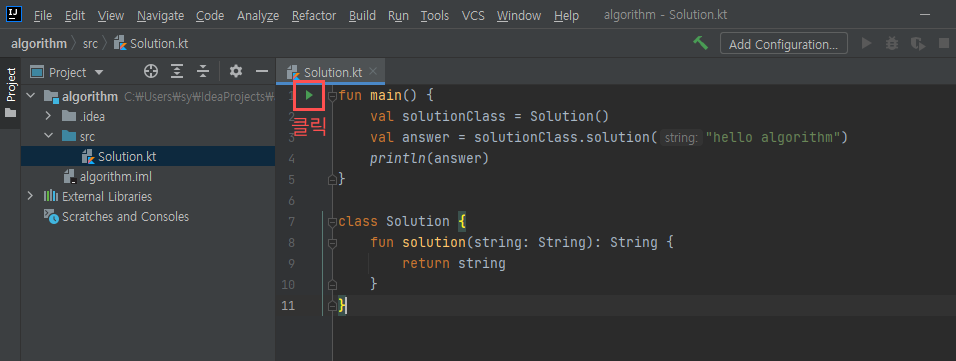Image resolution: width=956 pixels, height=361 pixels.
Task: Hide the Project panel with minus icon
Action: point(262,71)
